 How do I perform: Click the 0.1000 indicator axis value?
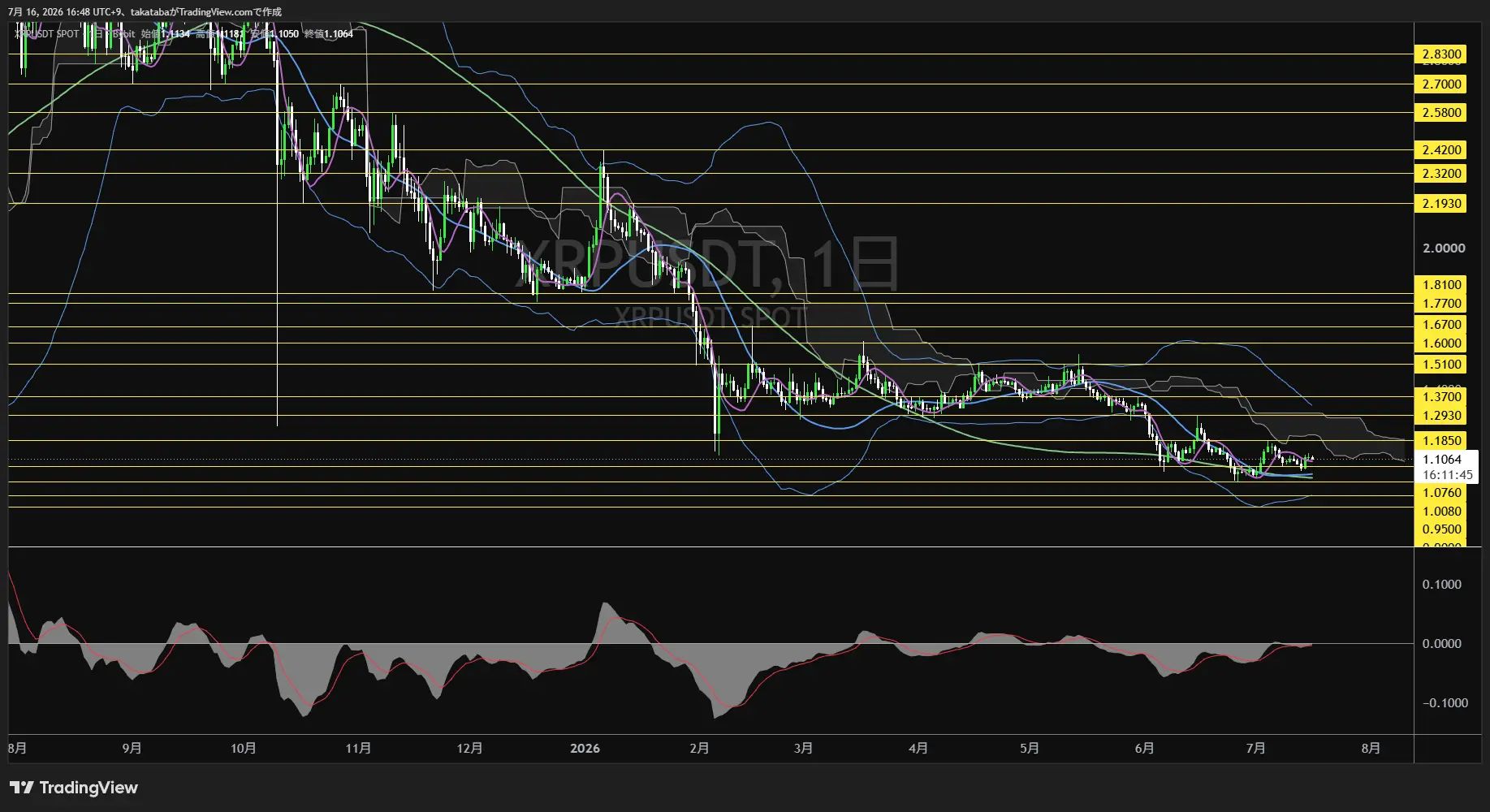[1441, 584]
